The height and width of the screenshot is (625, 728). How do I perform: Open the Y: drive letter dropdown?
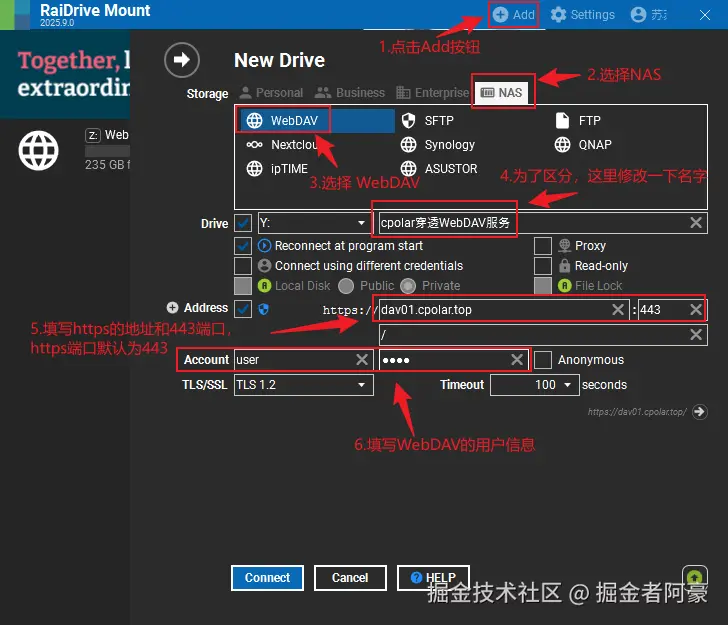[315, 223]
